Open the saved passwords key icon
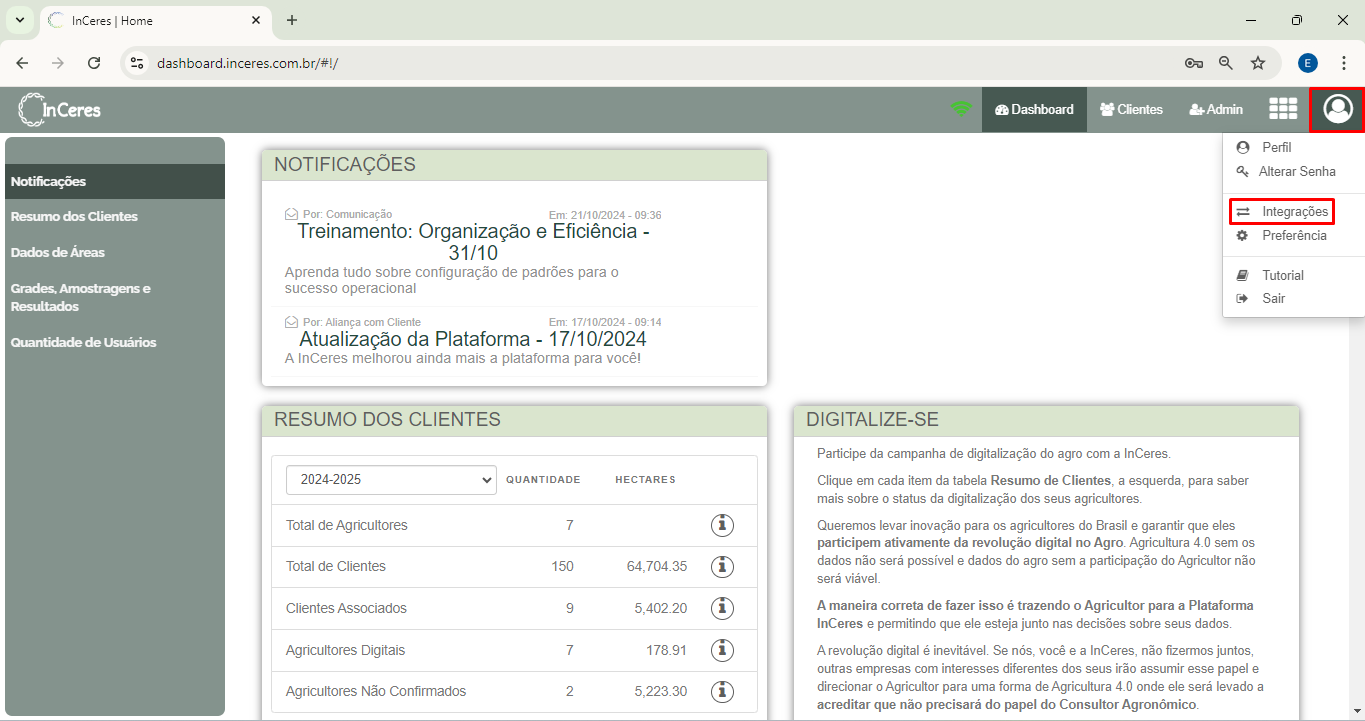Screen dimensions: 1365x721 tap(1193, 63)
